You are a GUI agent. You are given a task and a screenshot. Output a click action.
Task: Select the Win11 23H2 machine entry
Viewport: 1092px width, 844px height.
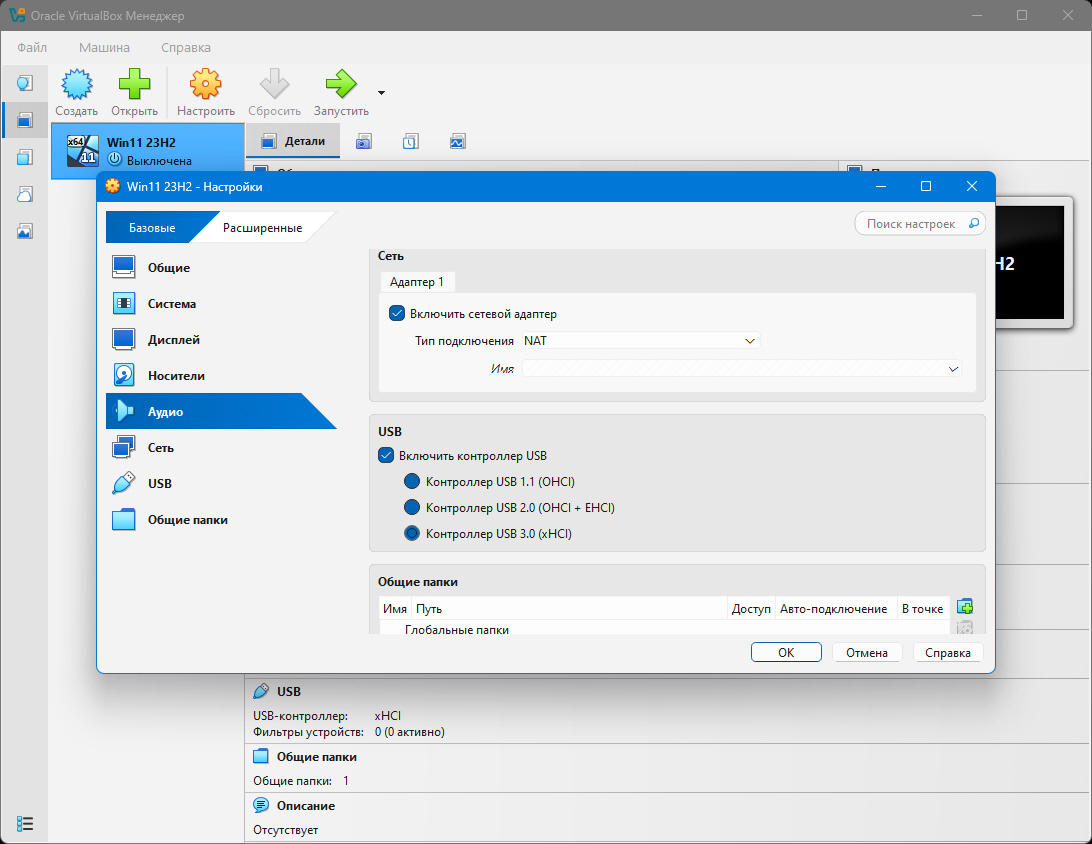tap(148, 151)
